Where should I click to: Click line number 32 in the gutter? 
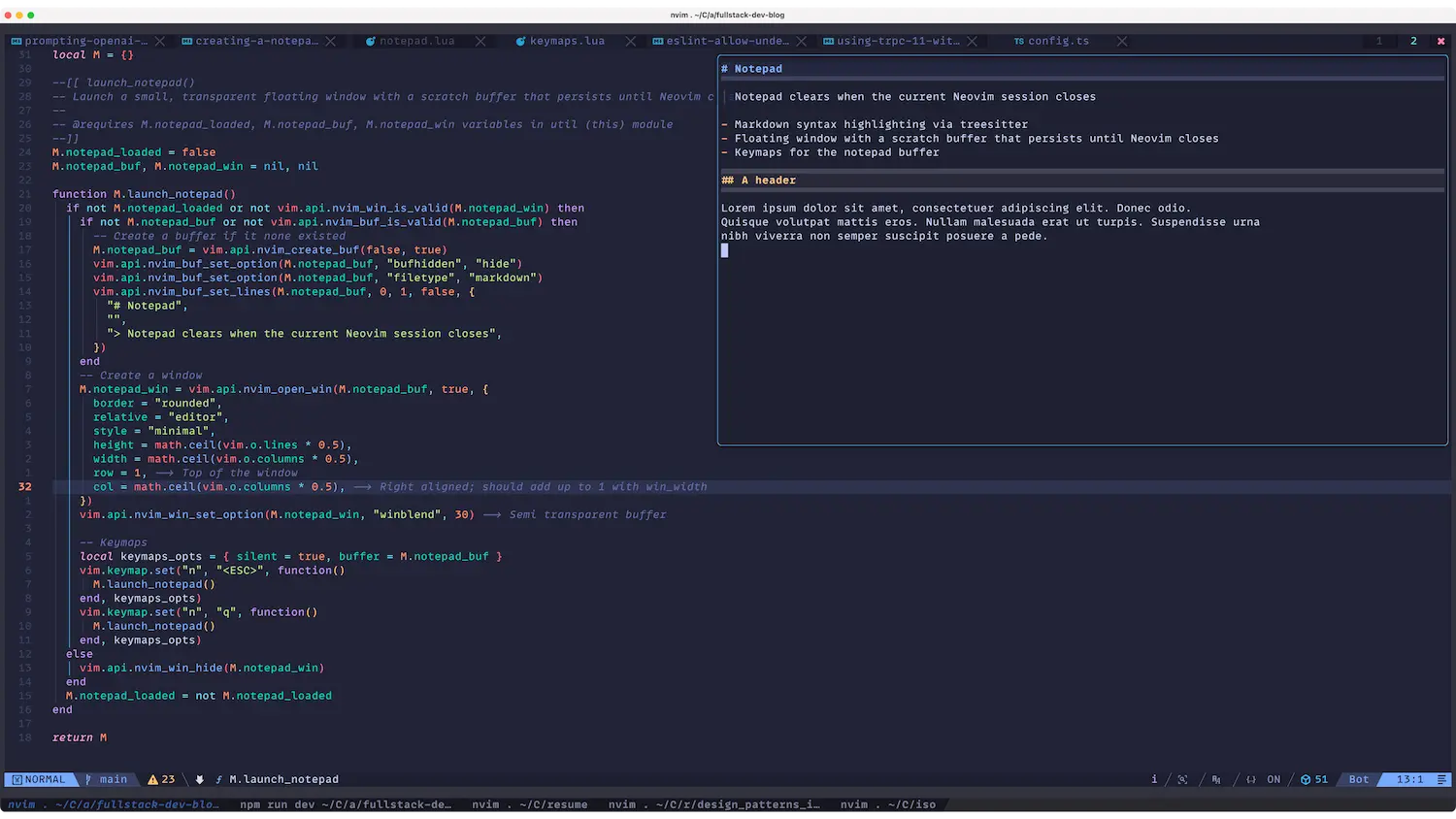click(x=24, y=487)
